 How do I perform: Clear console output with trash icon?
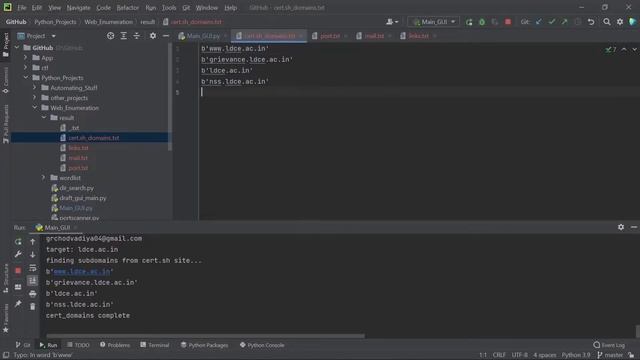click(33, 306)
